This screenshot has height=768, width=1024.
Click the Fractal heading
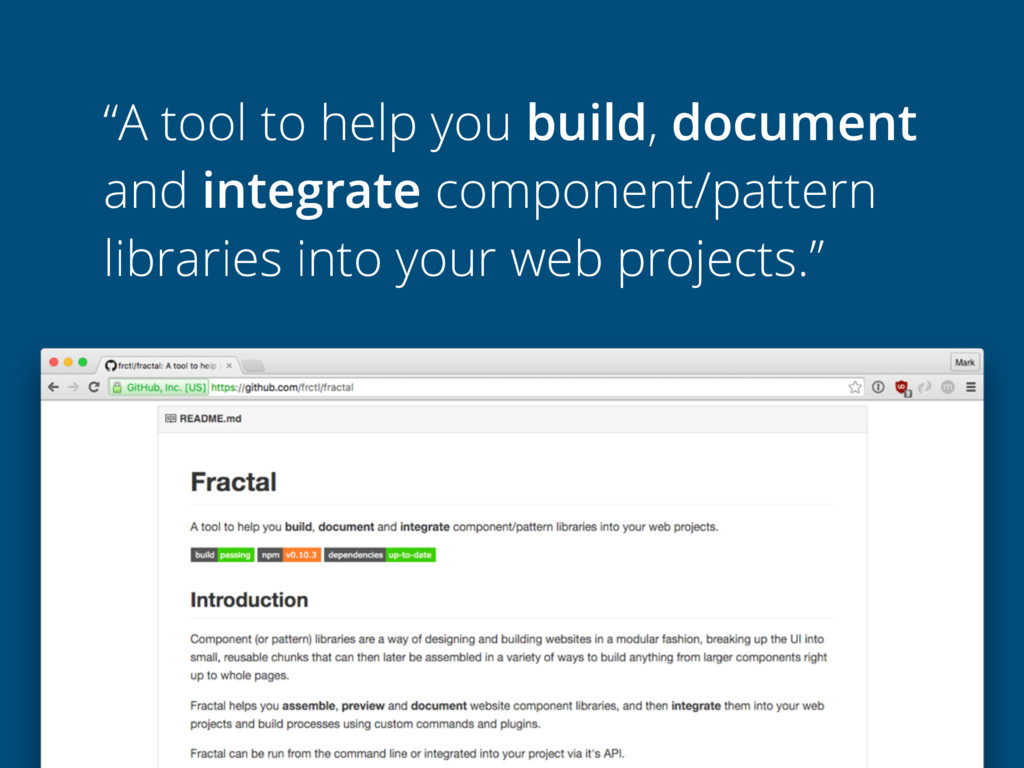[x=234, y=482]
